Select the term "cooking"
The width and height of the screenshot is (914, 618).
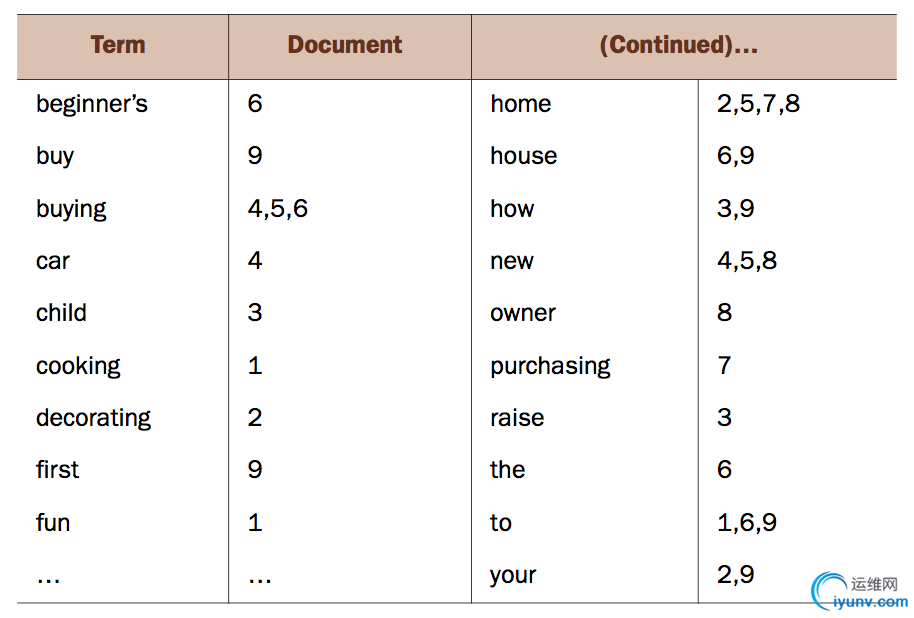pyautogui.click(x=78, y=366)
